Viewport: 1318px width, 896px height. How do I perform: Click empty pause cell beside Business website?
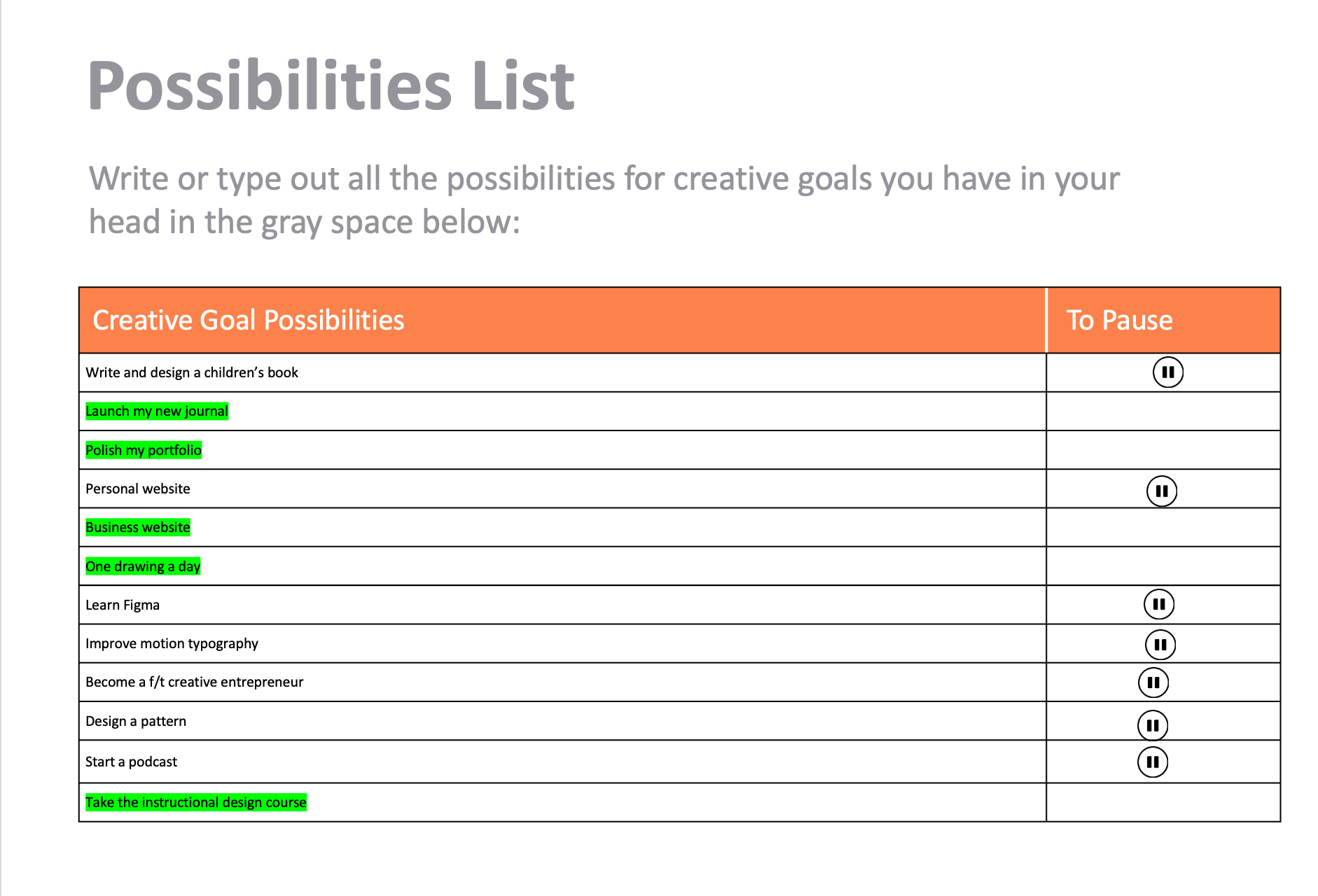(x=1163, y=527)
